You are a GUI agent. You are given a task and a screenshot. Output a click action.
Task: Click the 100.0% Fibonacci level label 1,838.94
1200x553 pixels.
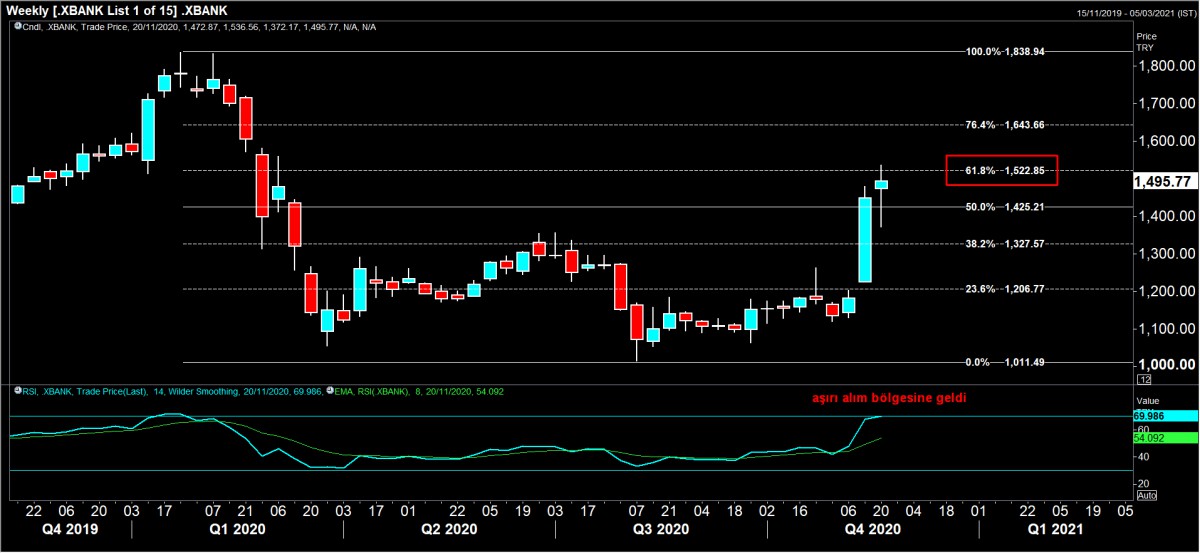(1004, 52)
